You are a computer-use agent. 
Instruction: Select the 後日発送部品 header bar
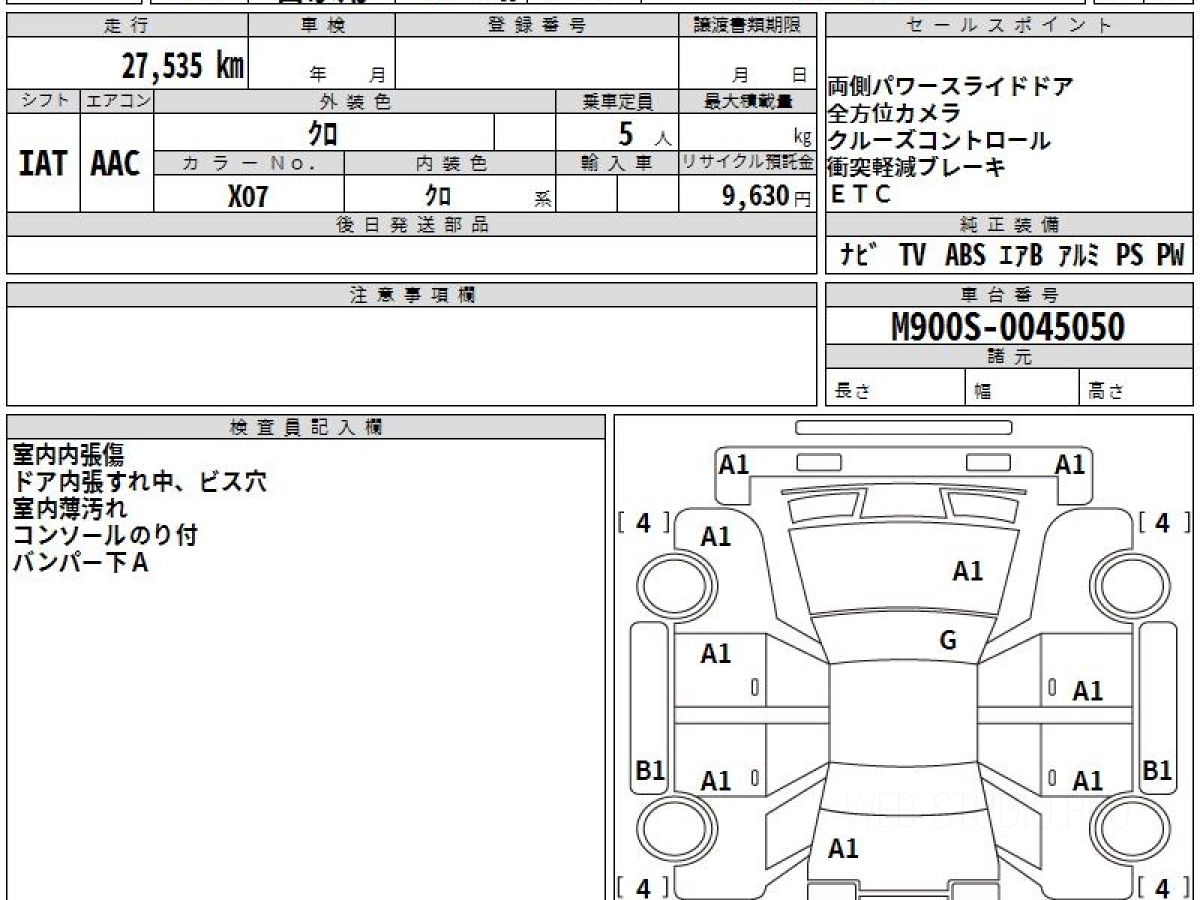point(411,225)
